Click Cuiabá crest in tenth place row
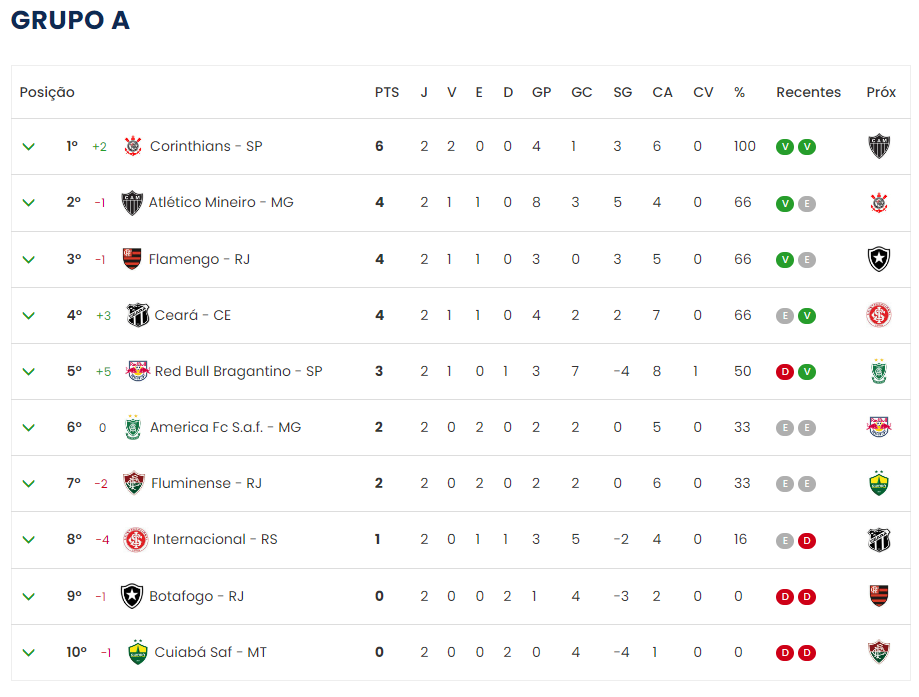 point(138,652)
